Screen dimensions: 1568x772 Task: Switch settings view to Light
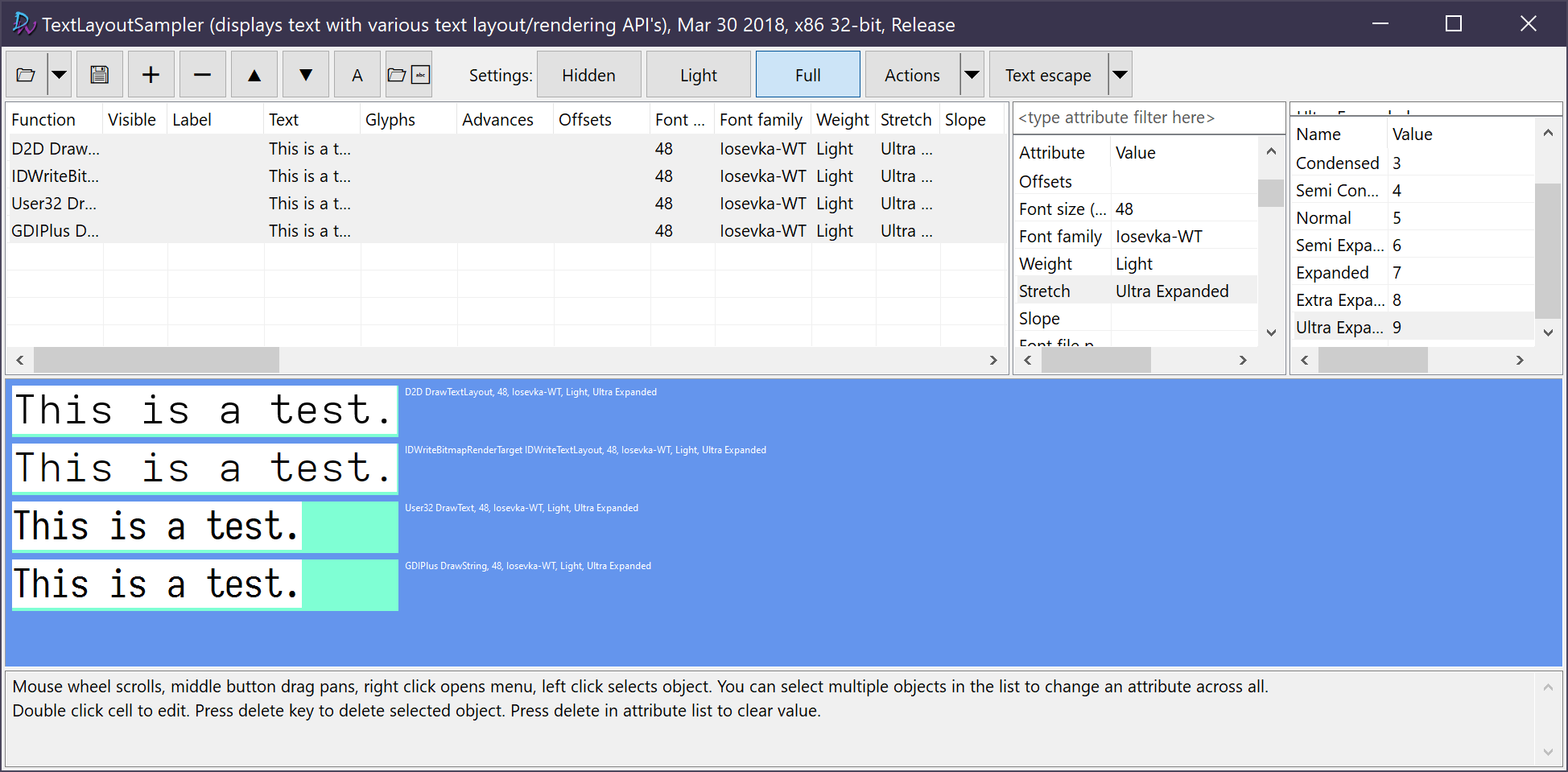click(697, 73)
